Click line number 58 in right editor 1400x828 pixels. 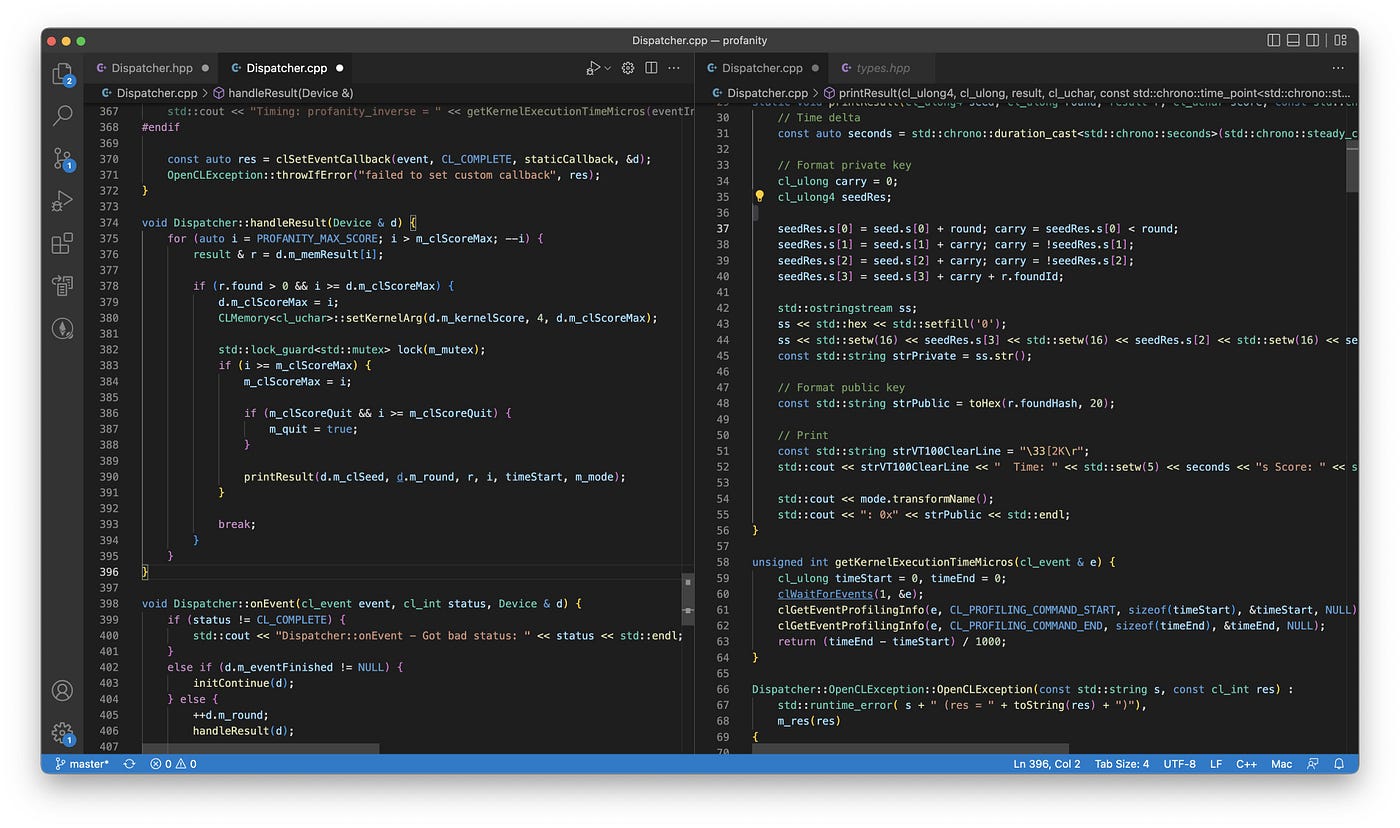click(x=723, y=562)
